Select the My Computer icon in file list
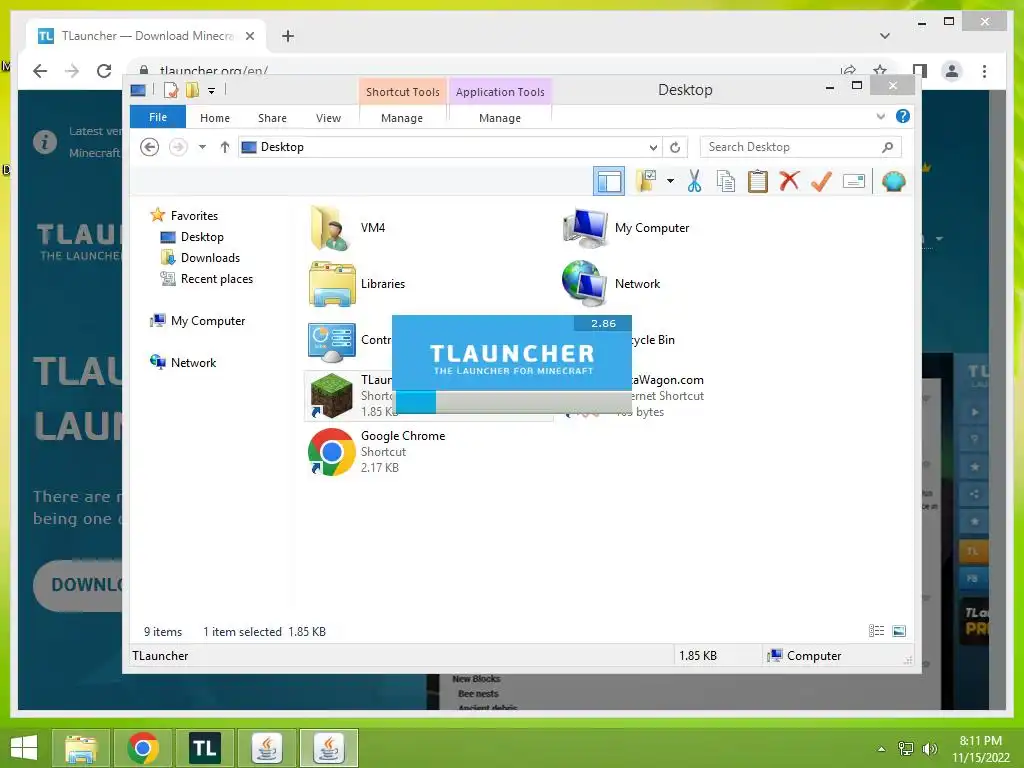This screenshot has width=1024, height=768. point(585,228)
